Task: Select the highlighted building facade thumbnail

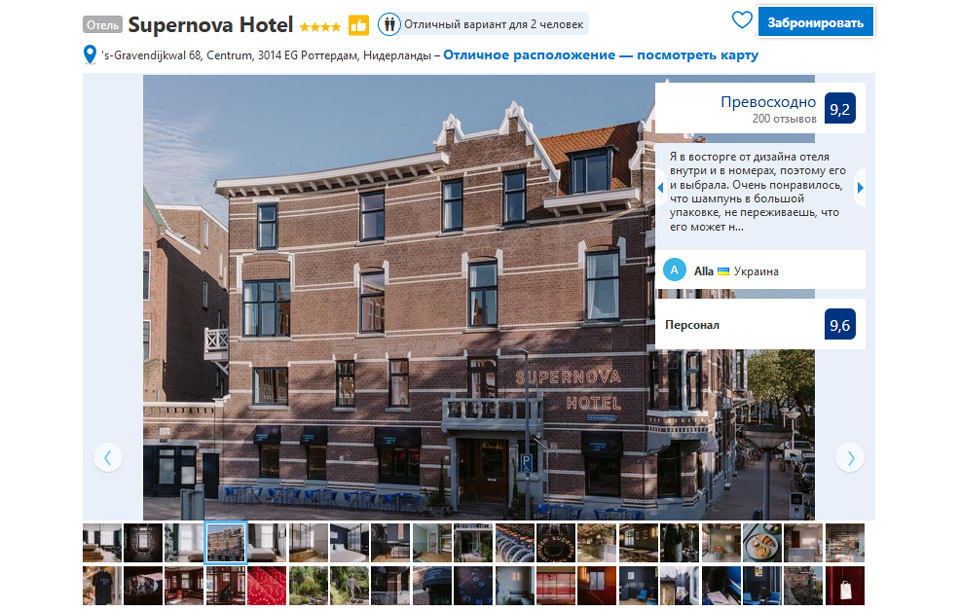Action: (225, 543)
